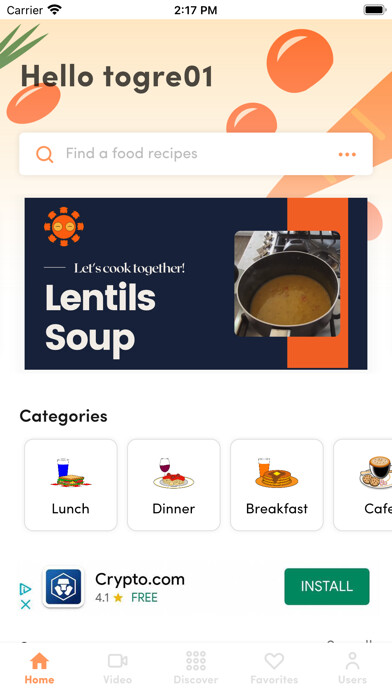
Task: Open the Lentils Soup pot photo
Action: (x=287, y=284)
